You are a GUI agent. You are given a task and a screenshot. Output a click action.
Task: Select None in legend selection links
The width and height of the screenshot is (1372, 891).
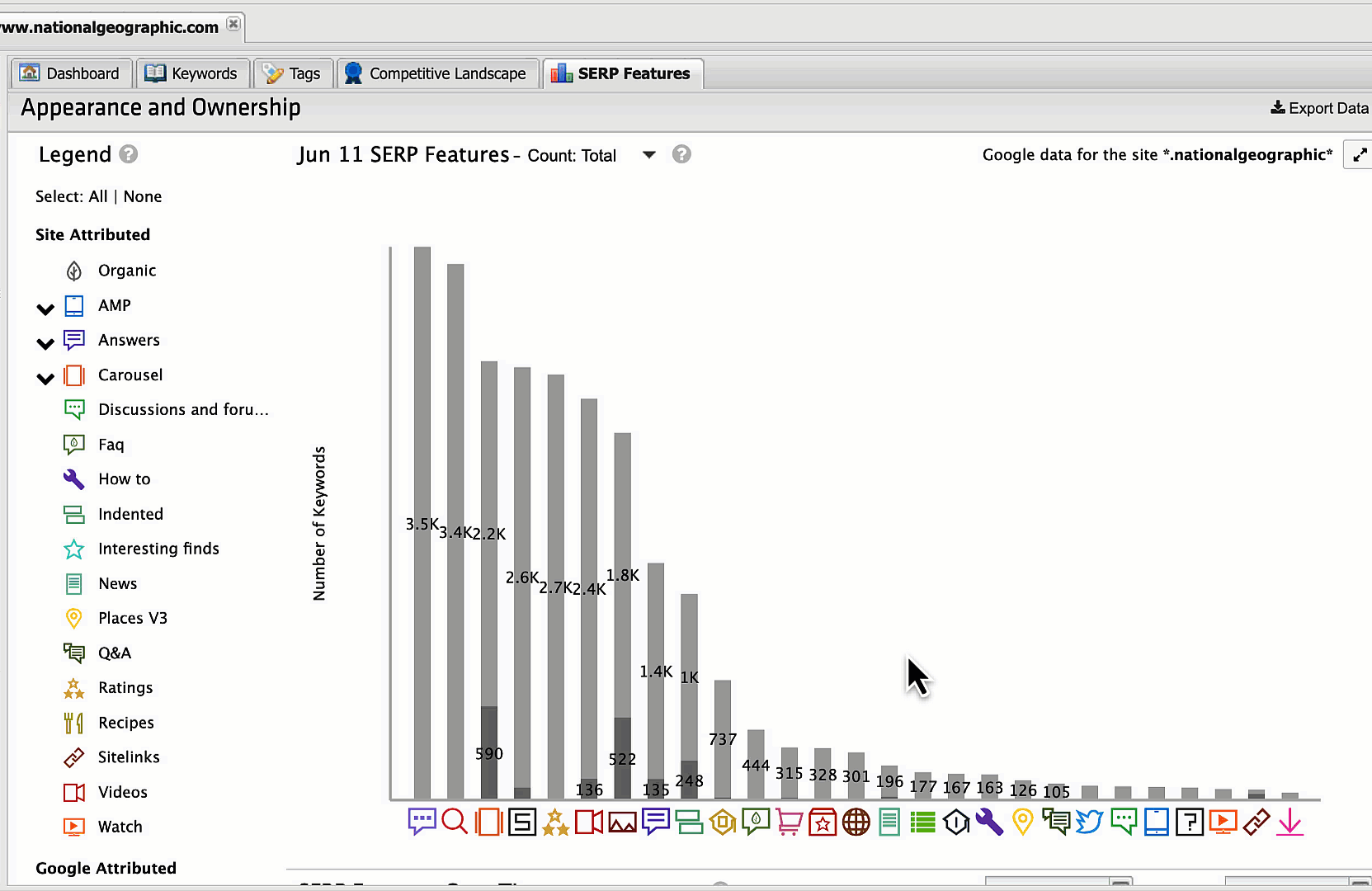[x=143, y=196]
